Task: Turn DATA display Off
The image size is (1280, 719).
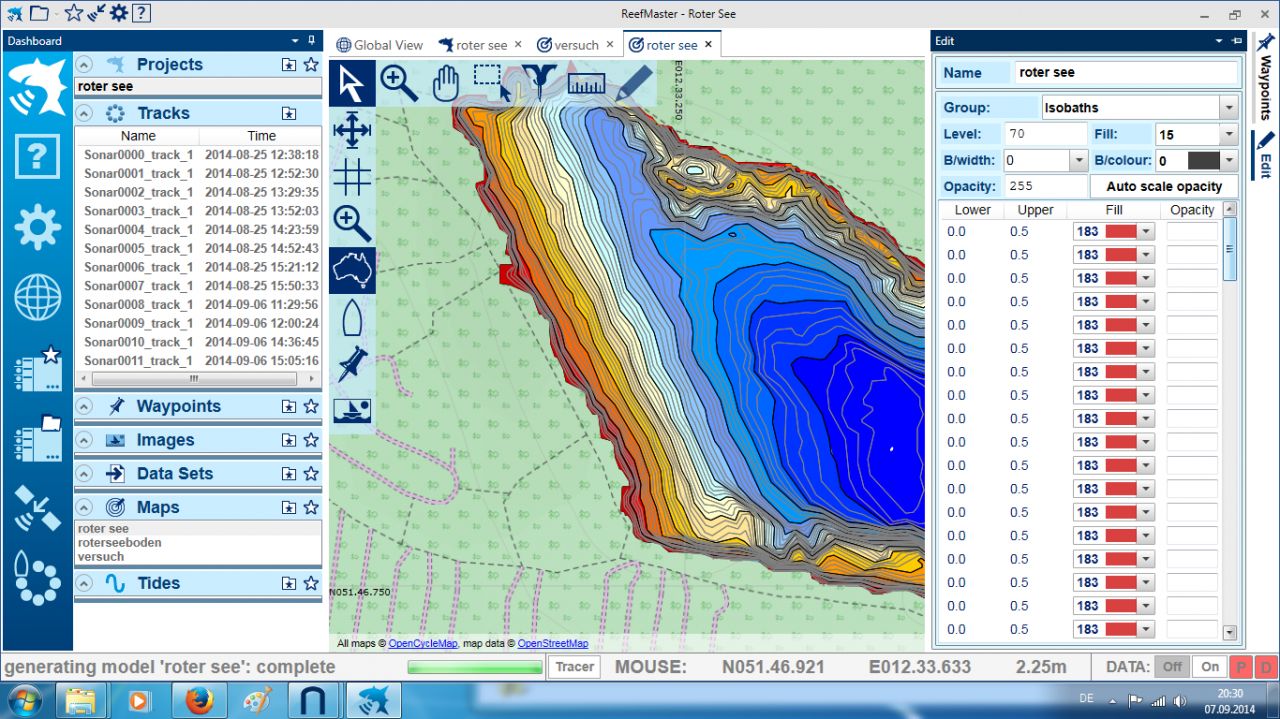Action: point(1172,667)
